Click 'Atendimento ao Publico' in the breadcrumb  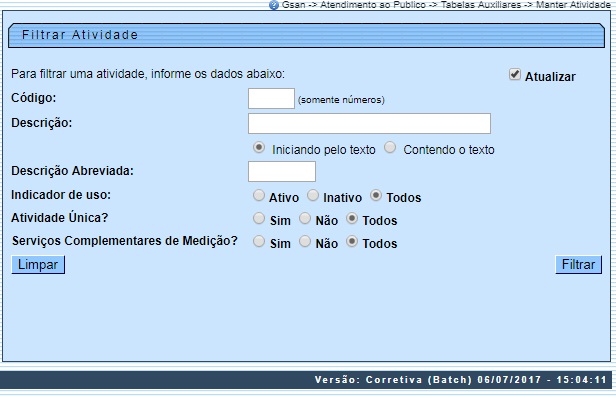pos(373,5)
